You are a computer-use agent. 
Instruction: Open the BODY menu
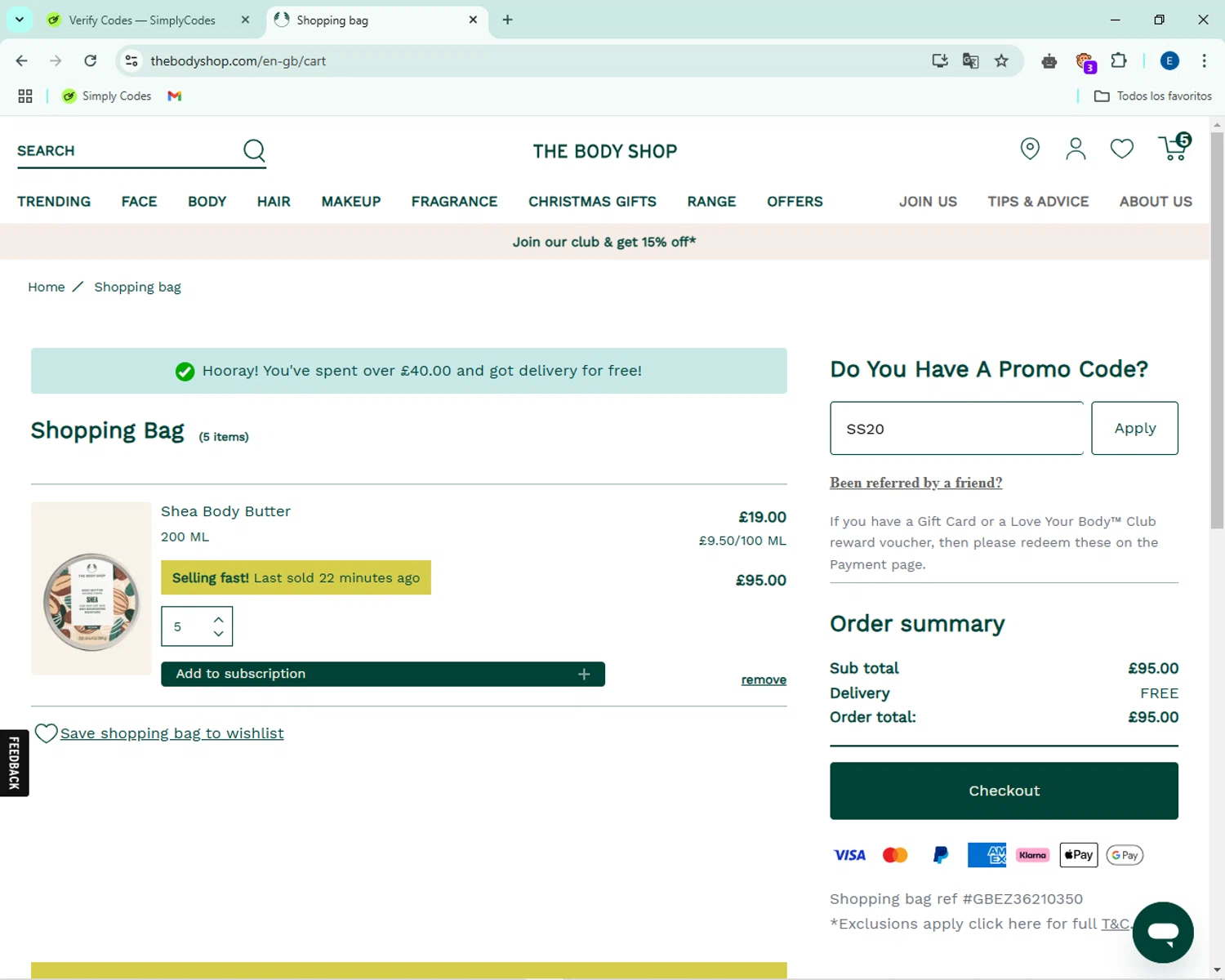click(207, 202)
